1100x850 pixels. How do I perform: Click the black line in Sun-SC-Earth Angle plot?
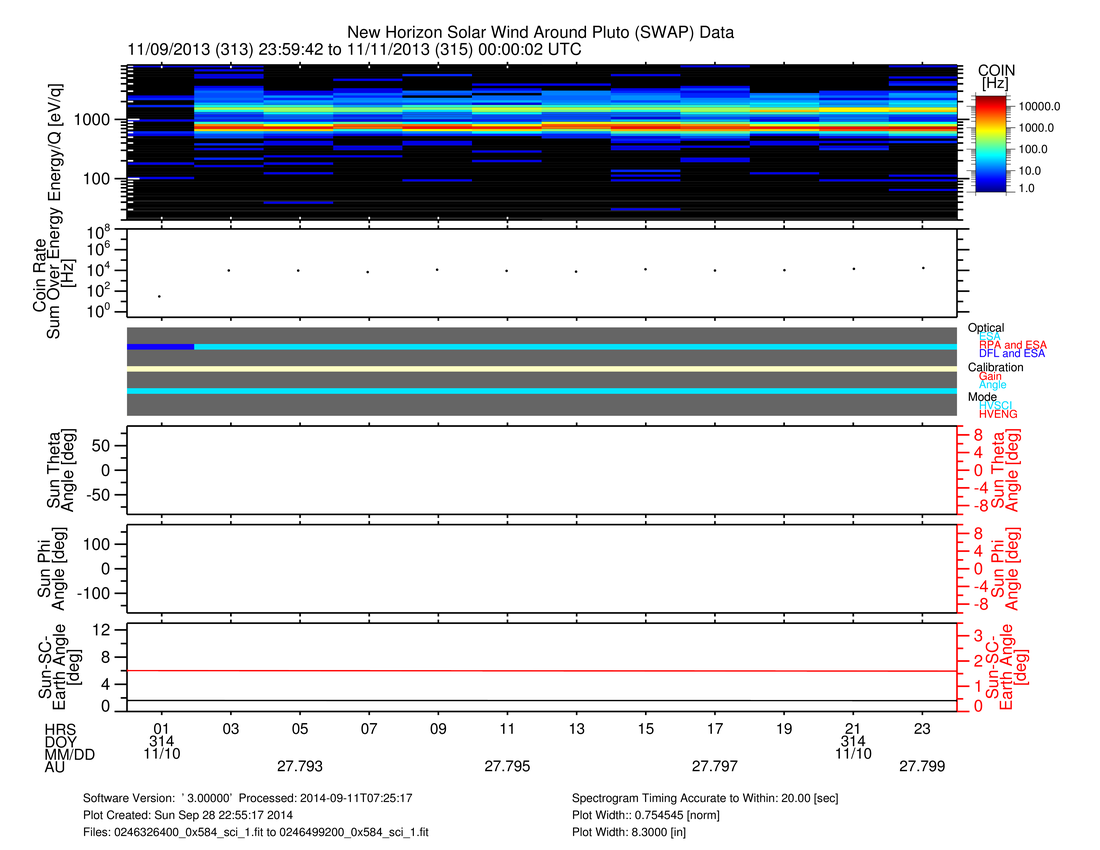point(541,700)
